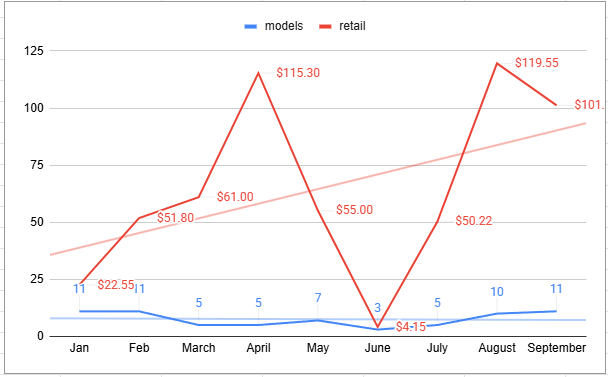Select the $51.80 data label
The height and width of the screenshot is (377, 608).
(175, 218)
